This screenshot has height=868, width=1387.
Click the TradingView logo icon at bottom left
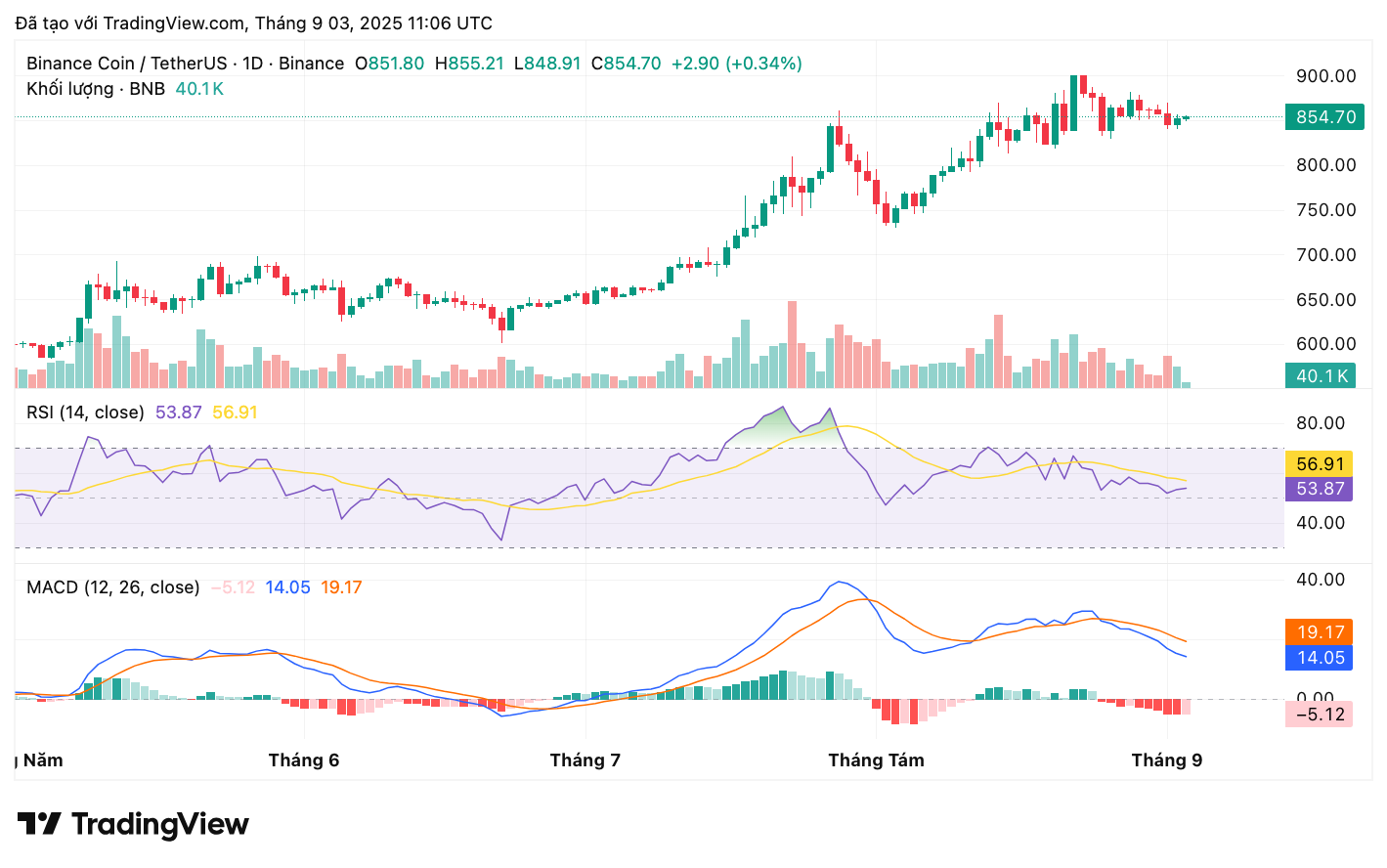[x=39, y=824]
